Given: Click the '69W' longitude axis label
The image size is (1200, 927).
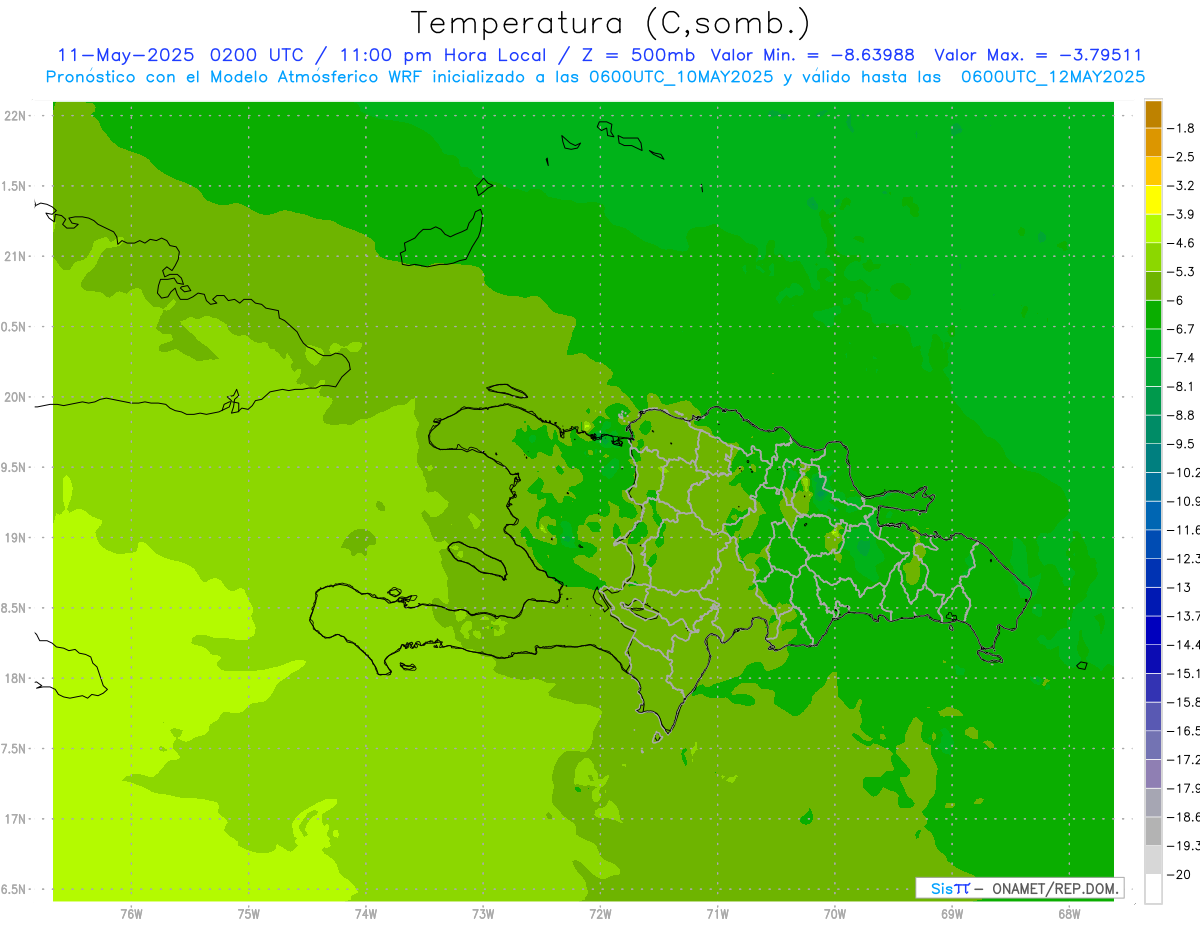Looking at the screenshot, I should point(952,914).
